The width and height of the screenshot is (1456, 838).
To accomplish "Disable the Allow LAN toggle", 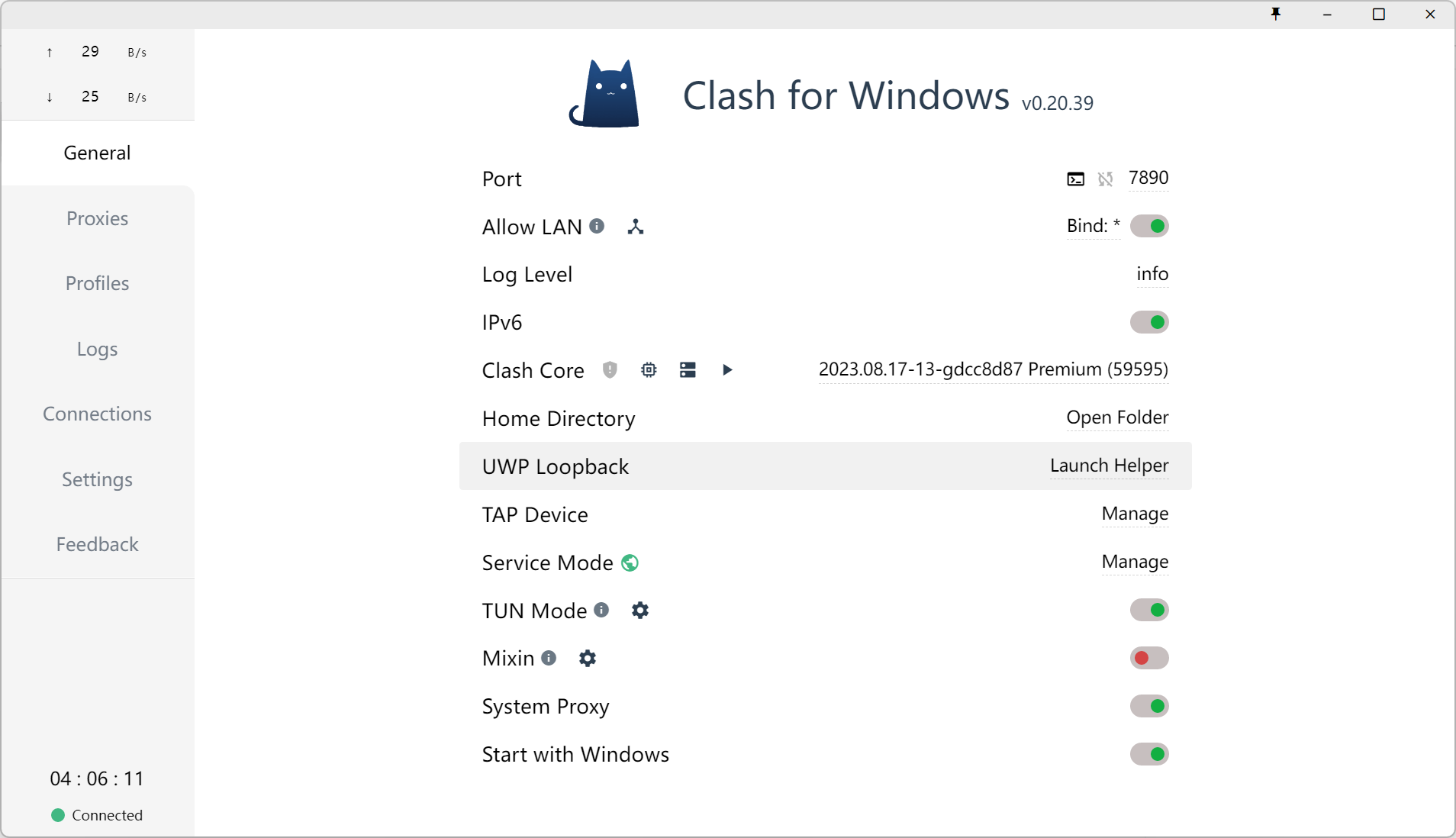I will point(1149,226).
